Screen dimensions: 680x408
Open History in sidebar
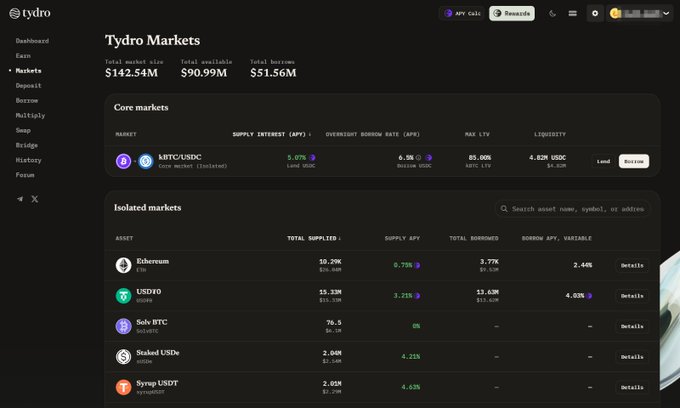pyautogui.click(x=29, y=160)
